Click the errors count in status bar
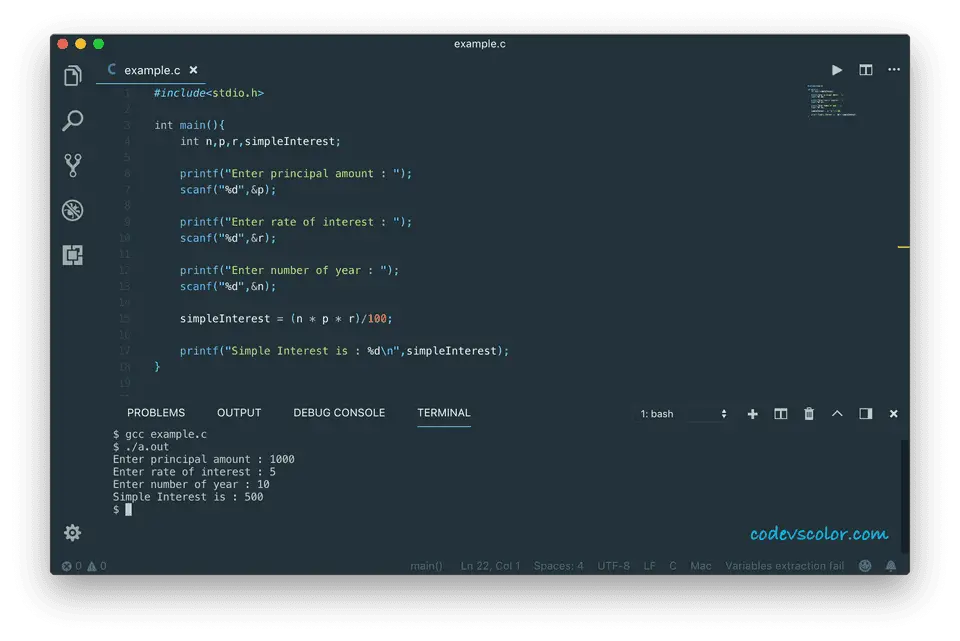The image size is (960, 641). point(72,566)
